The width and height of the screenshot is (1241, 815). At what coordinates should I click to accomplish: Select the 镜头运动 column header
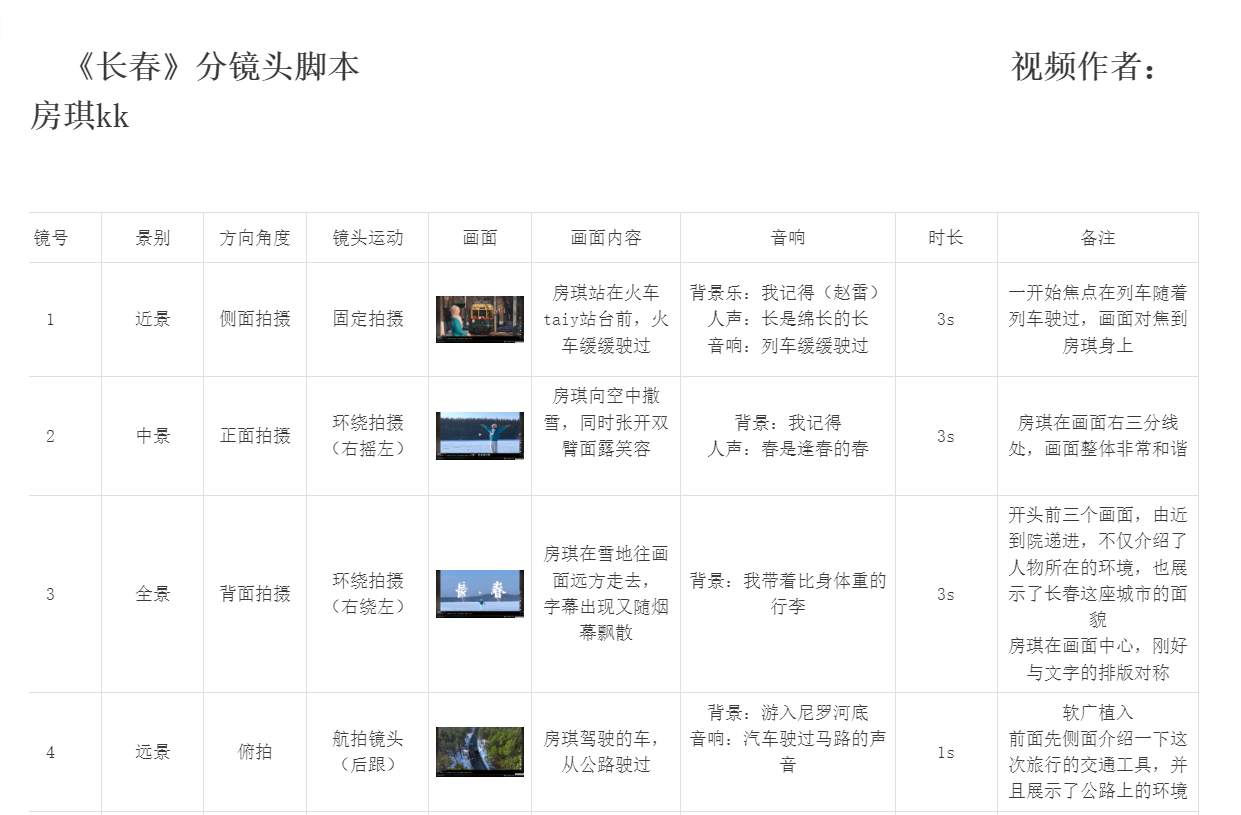(x=368, y=238)
